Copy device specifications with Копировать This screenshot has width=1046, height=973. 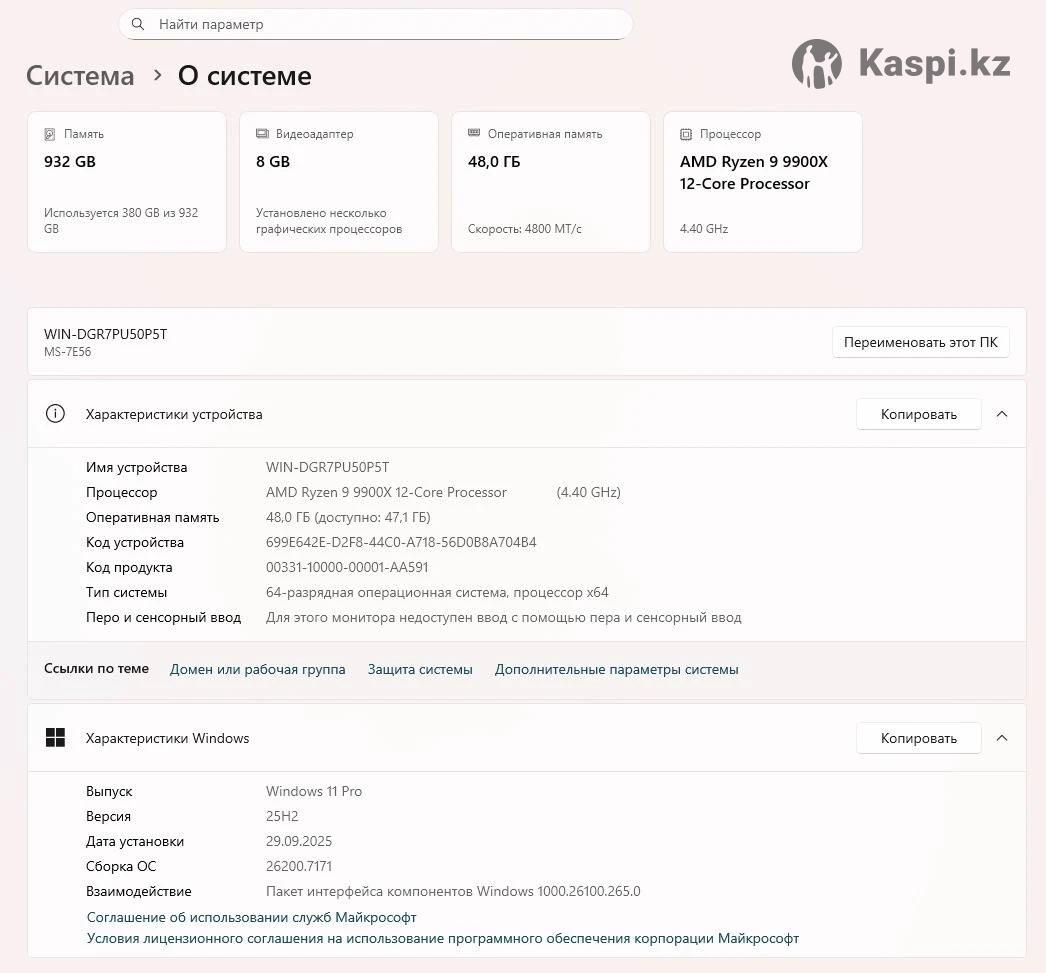point(918,414)
